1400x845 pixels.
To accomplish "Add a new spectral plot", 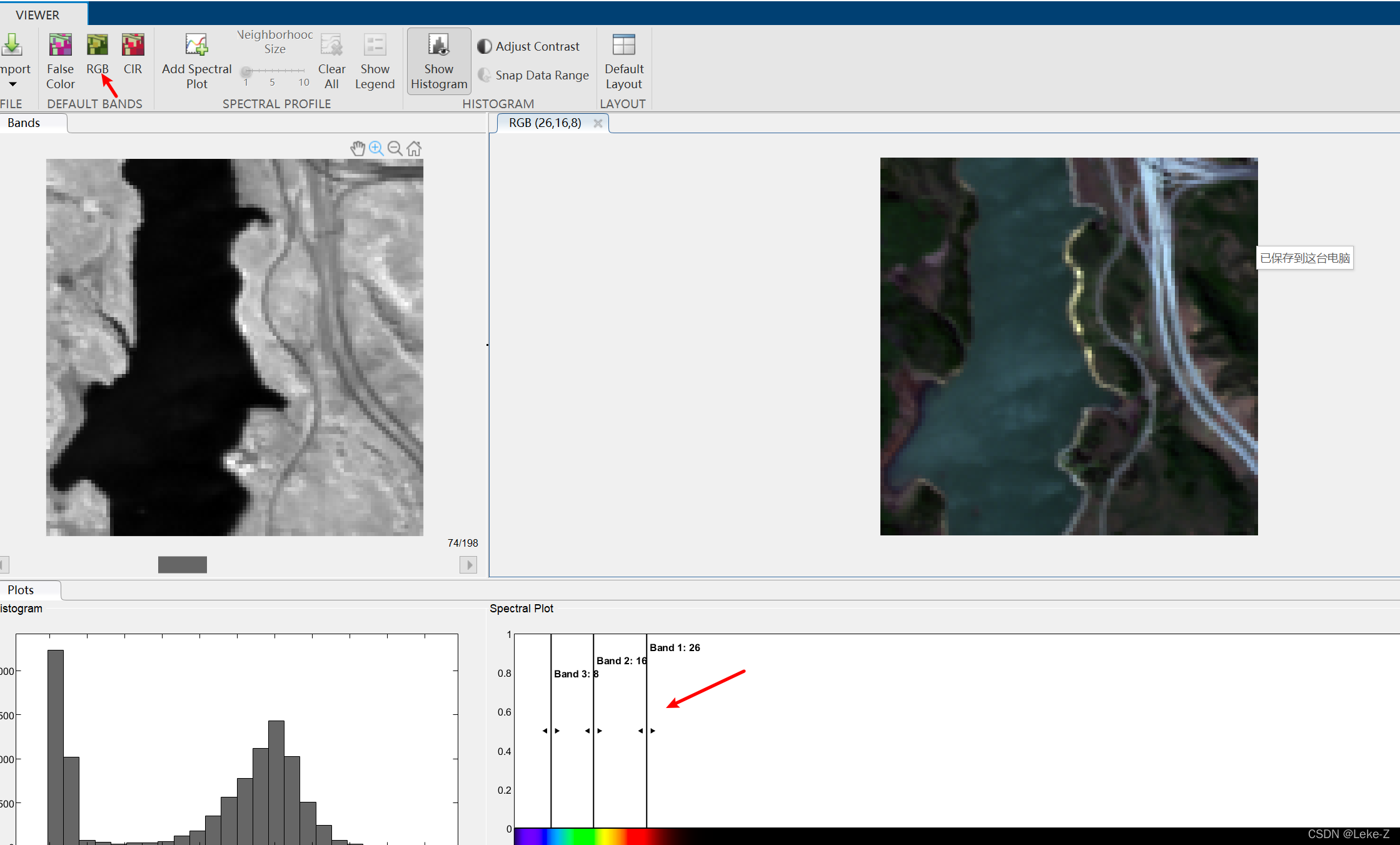I will point(196,61).
